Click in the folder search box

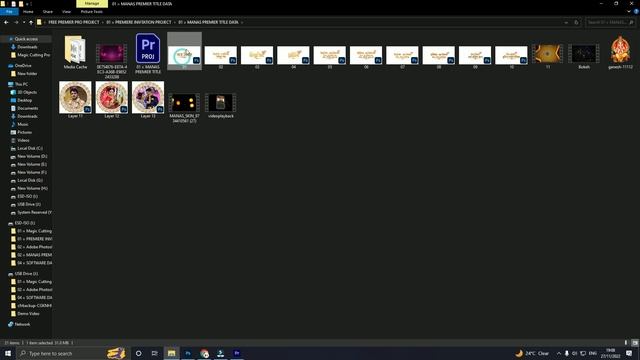pyautogui.click(x=610, y=22)
